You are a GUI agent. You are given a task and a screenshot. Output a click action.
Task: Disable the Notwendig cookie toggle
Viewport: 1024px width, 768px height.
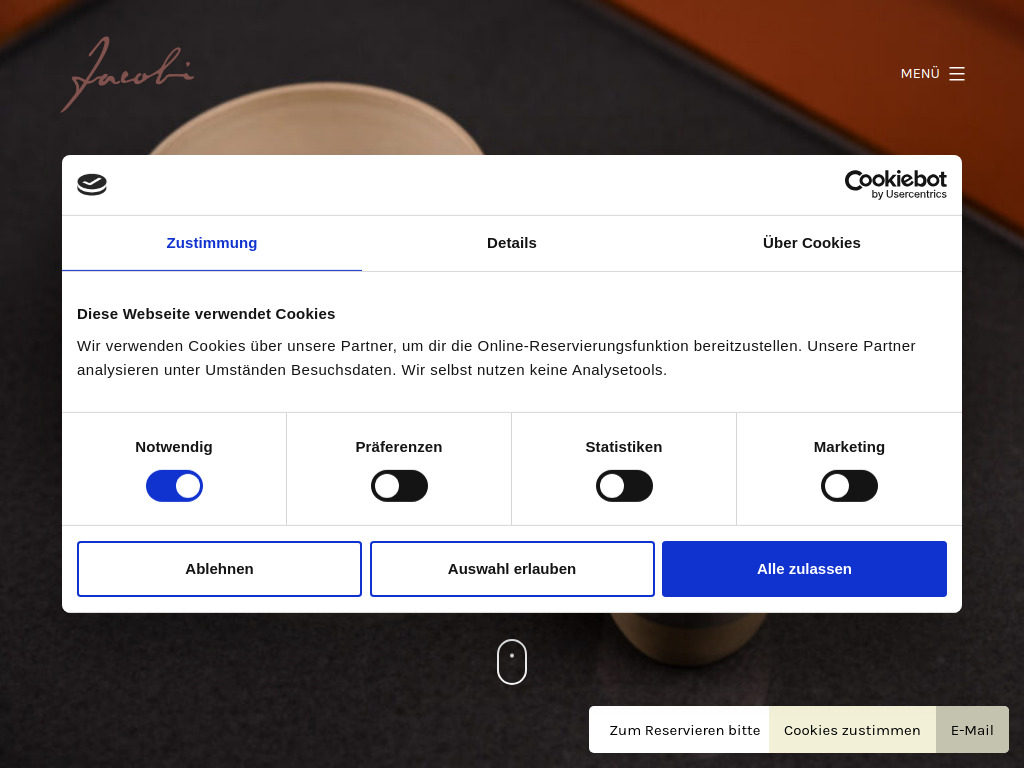(174, 485)
